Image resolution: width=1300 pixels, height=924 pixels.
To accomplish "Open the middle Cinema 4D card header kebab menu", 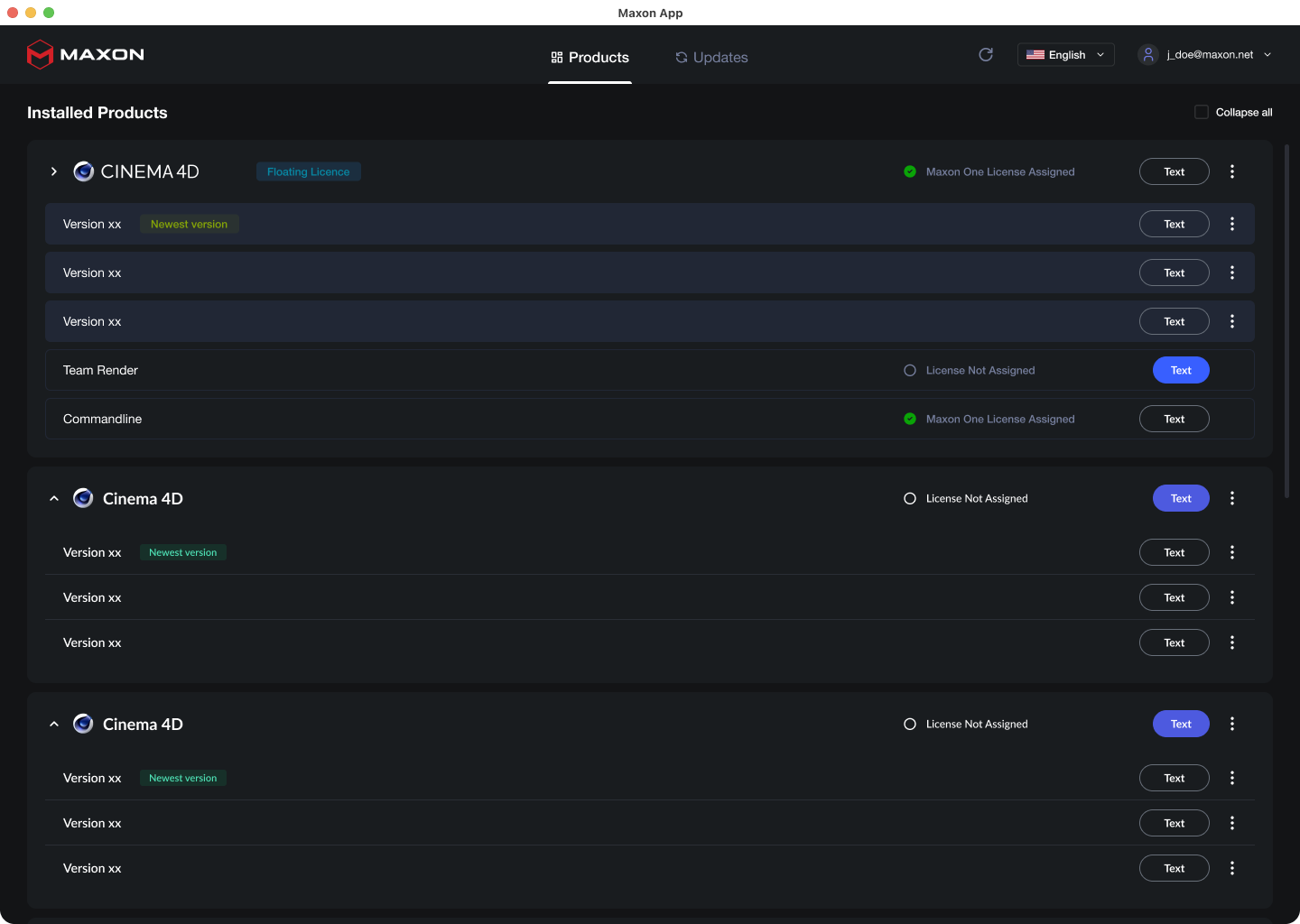I will [1232, 498].
